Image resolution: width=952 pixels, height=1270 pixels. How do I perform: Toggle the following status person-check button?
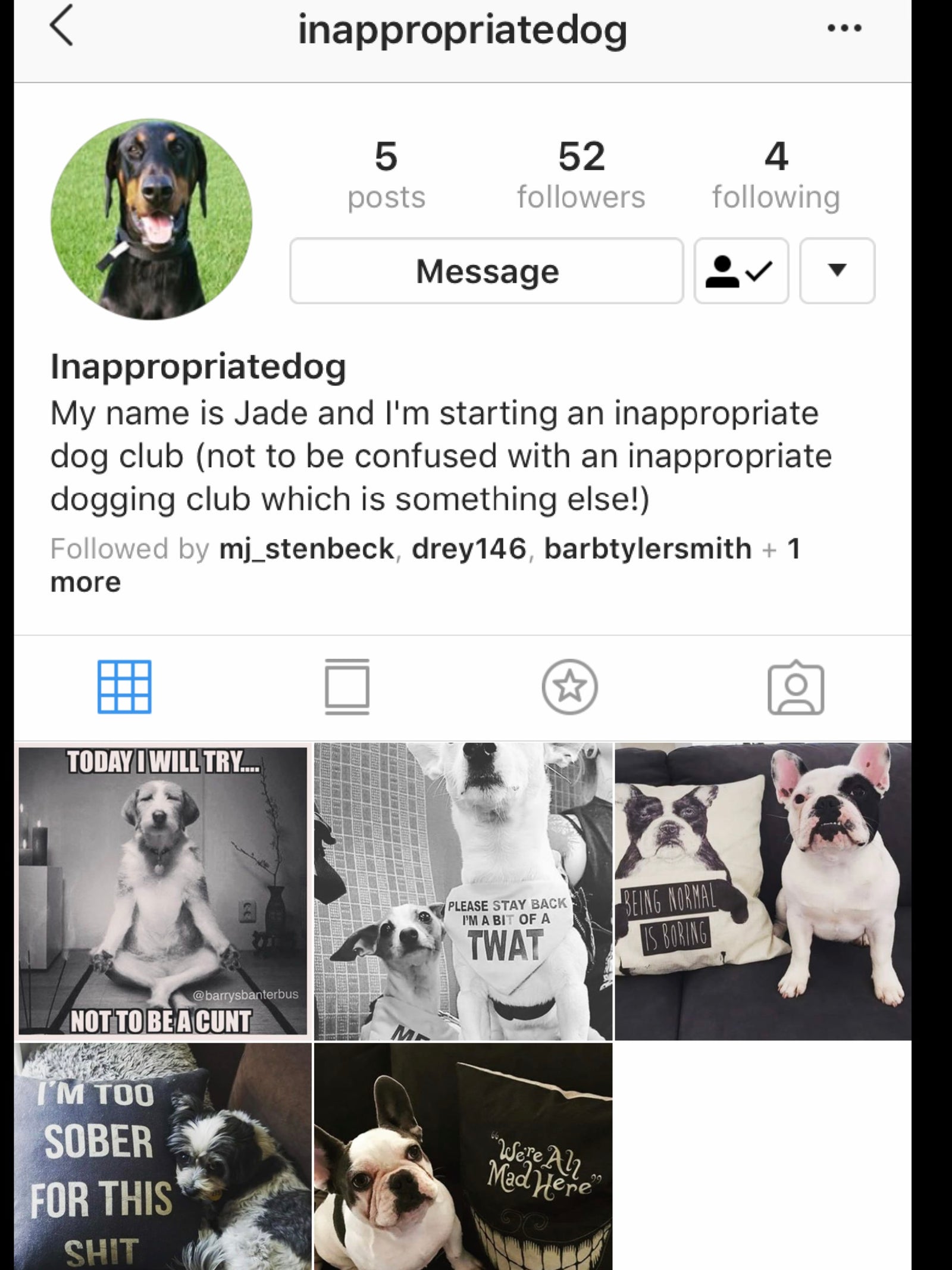[741, 271]
